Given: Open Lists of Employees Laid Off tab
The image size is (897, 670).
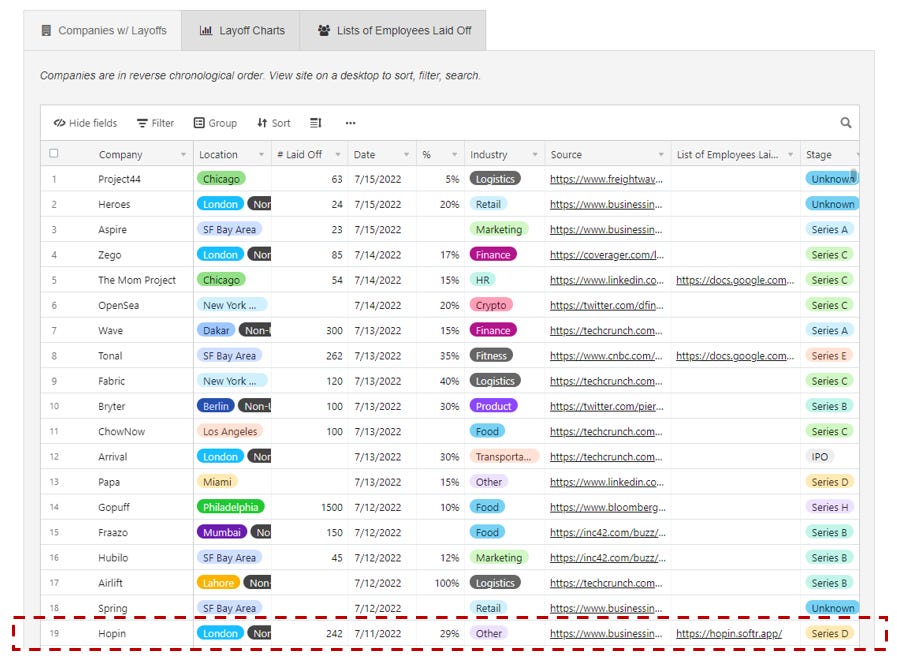Looking at the screenshot, I should pyautogui.click(x=393, y=30).
